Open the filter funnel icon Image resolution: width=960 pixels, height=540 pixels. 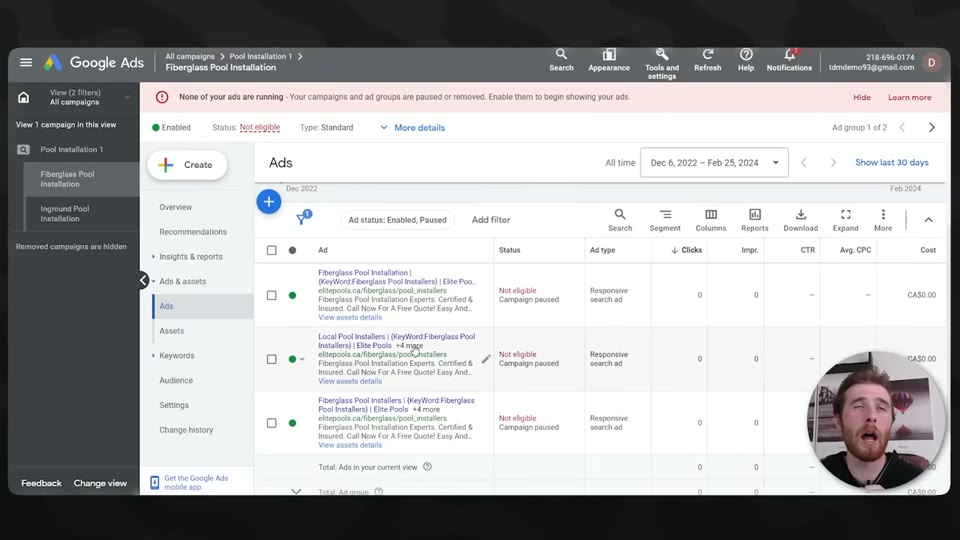[x=303, y=219]
